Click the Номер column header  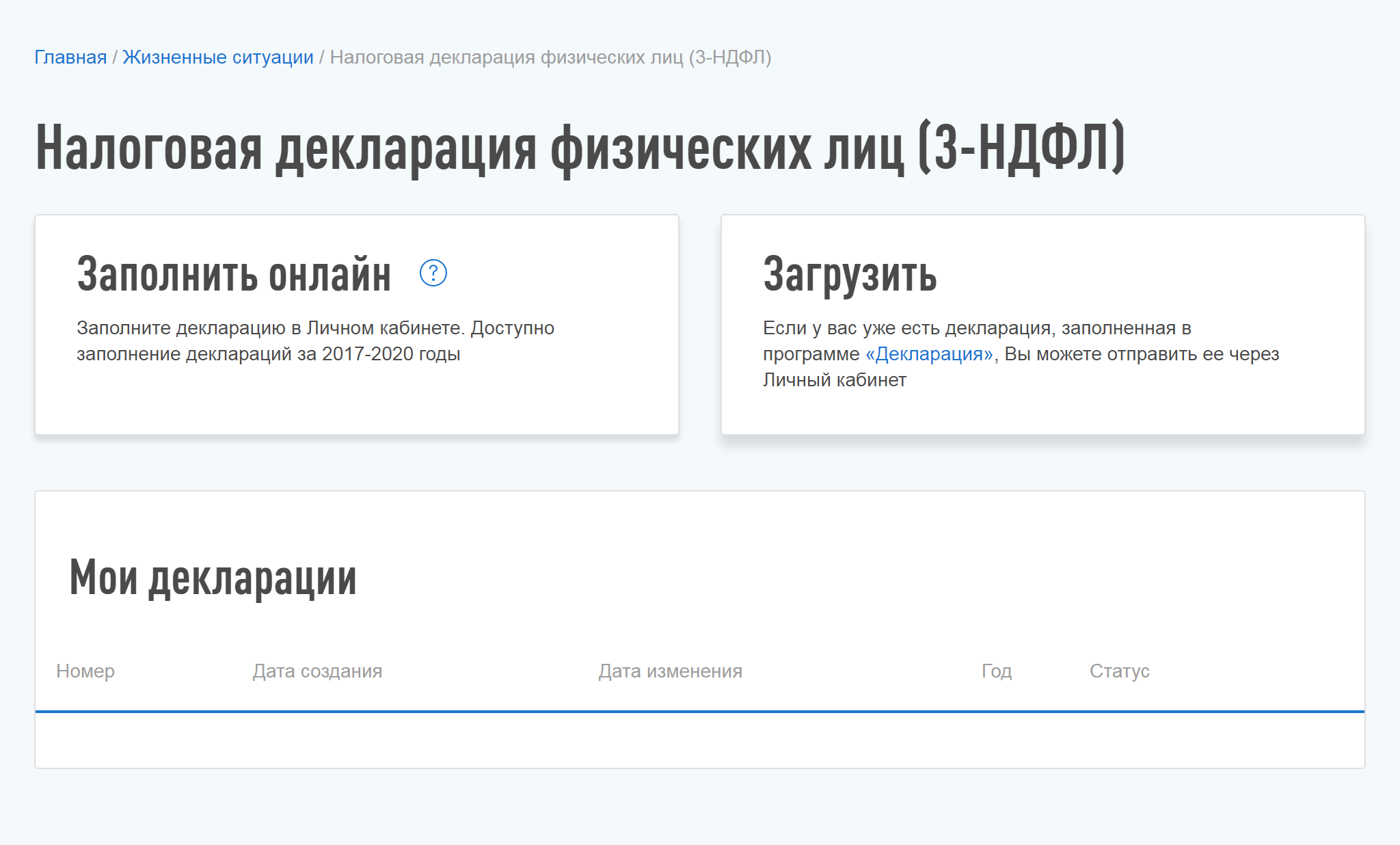[x=85, y=671]
